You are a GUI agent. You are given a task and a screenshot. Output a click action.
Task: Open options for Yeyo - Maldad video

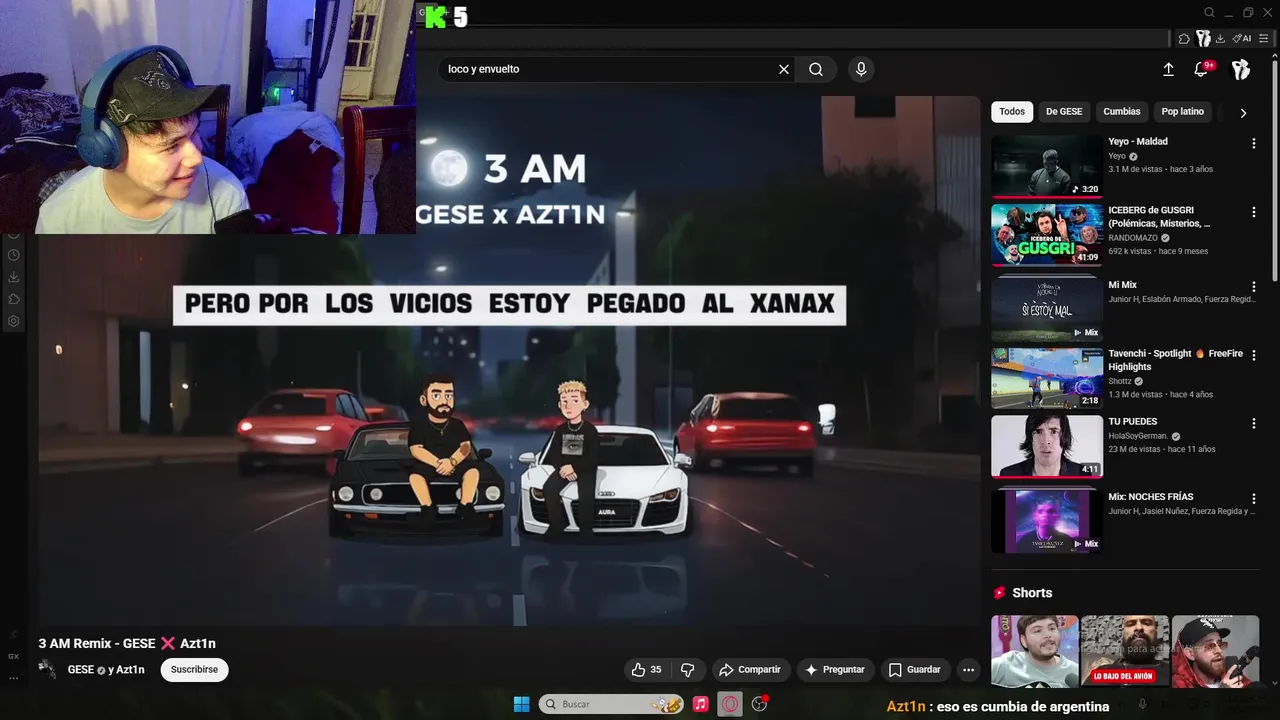pos(1253,143)
